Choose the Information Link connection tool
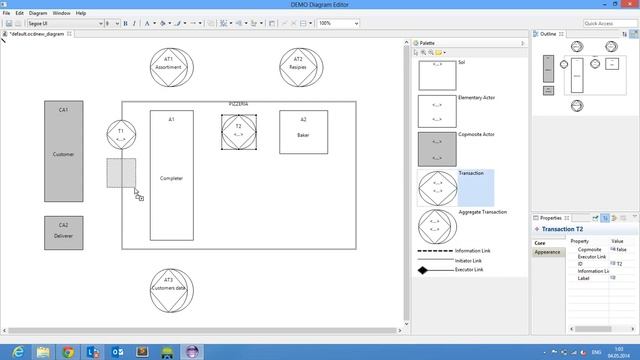This screenshot has height=360, width=640. (454, 251)
